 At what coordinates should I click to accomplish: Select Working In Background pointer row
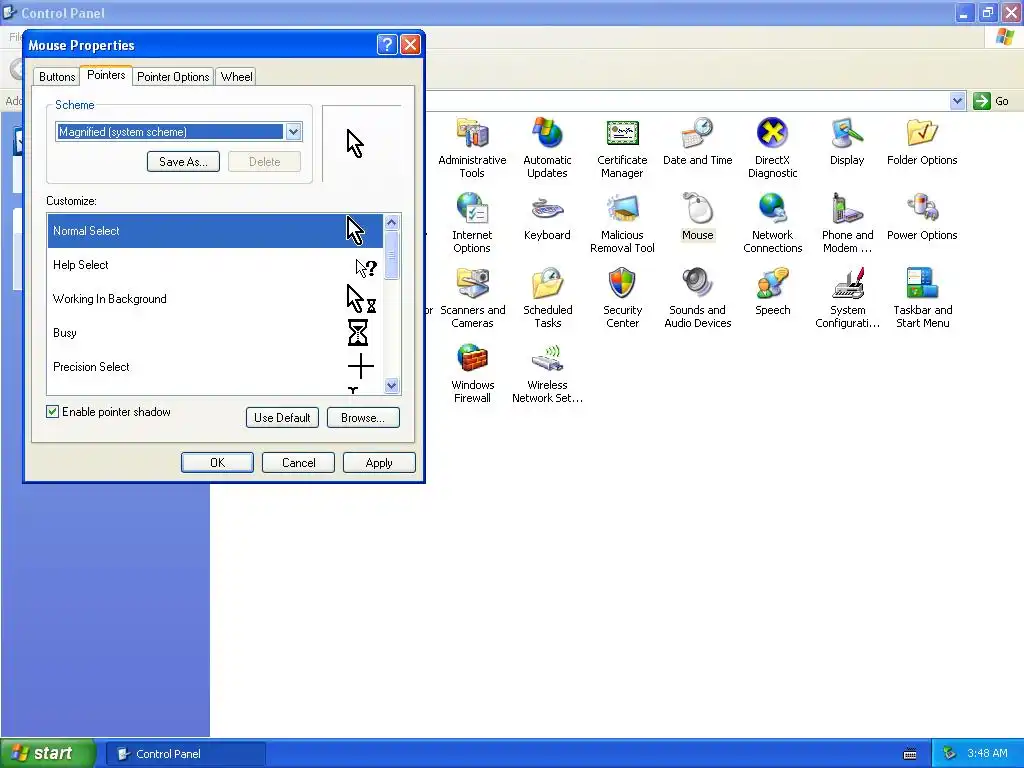click(215, 298)
